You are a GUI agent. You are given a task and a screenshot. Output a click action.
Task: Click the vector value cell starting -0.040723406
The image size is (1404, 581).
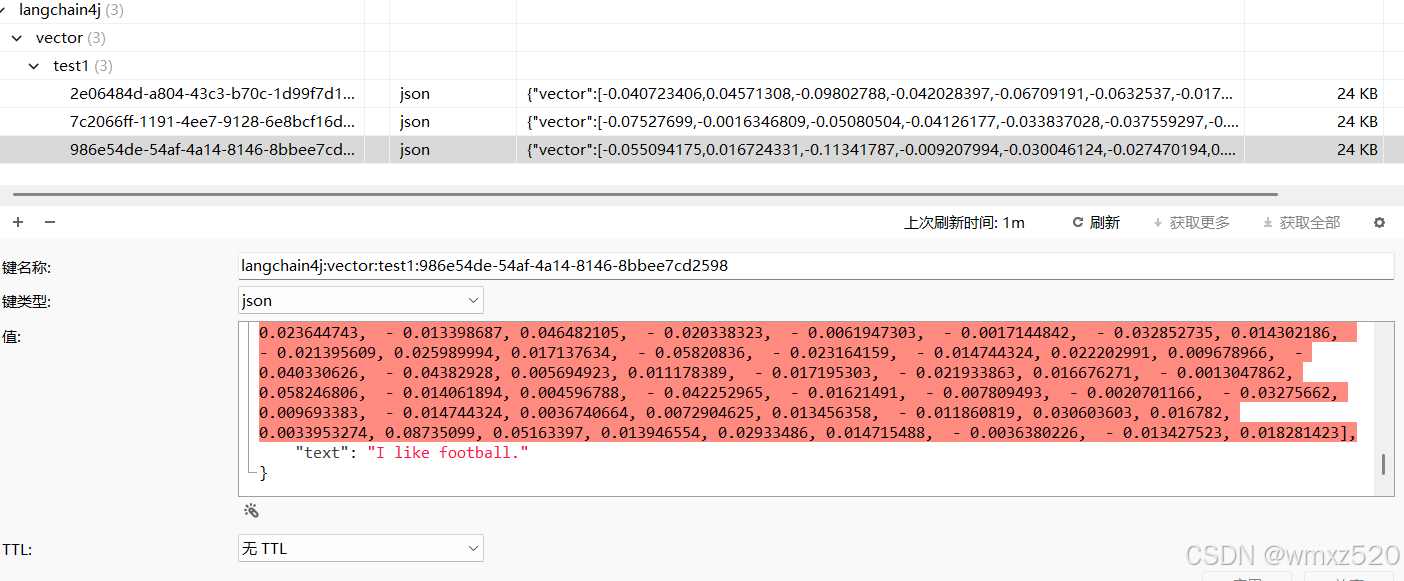click(x=880, y=94)
